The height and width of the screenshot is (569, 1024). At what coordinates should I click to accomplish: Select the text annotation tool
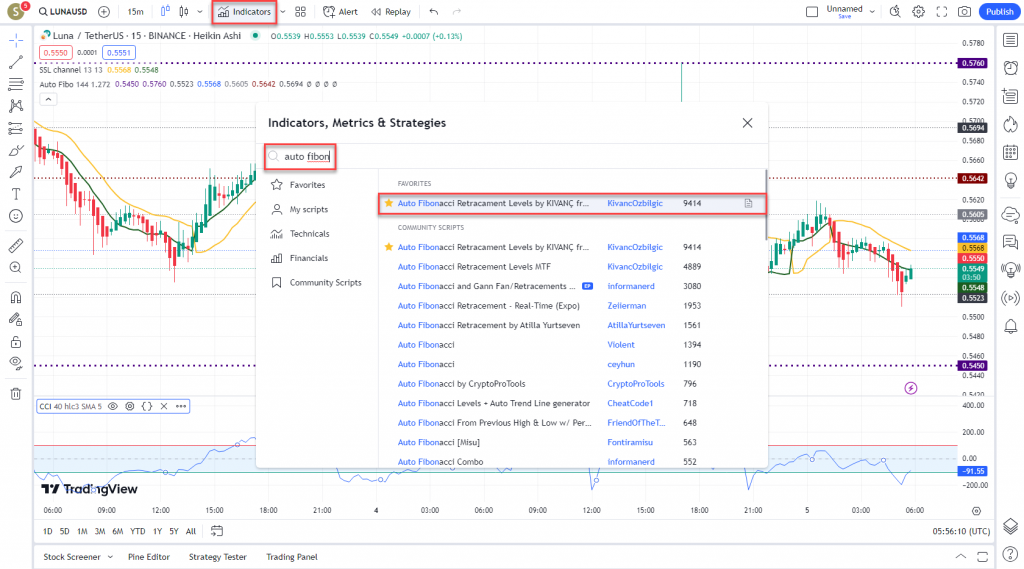point(16,194)
